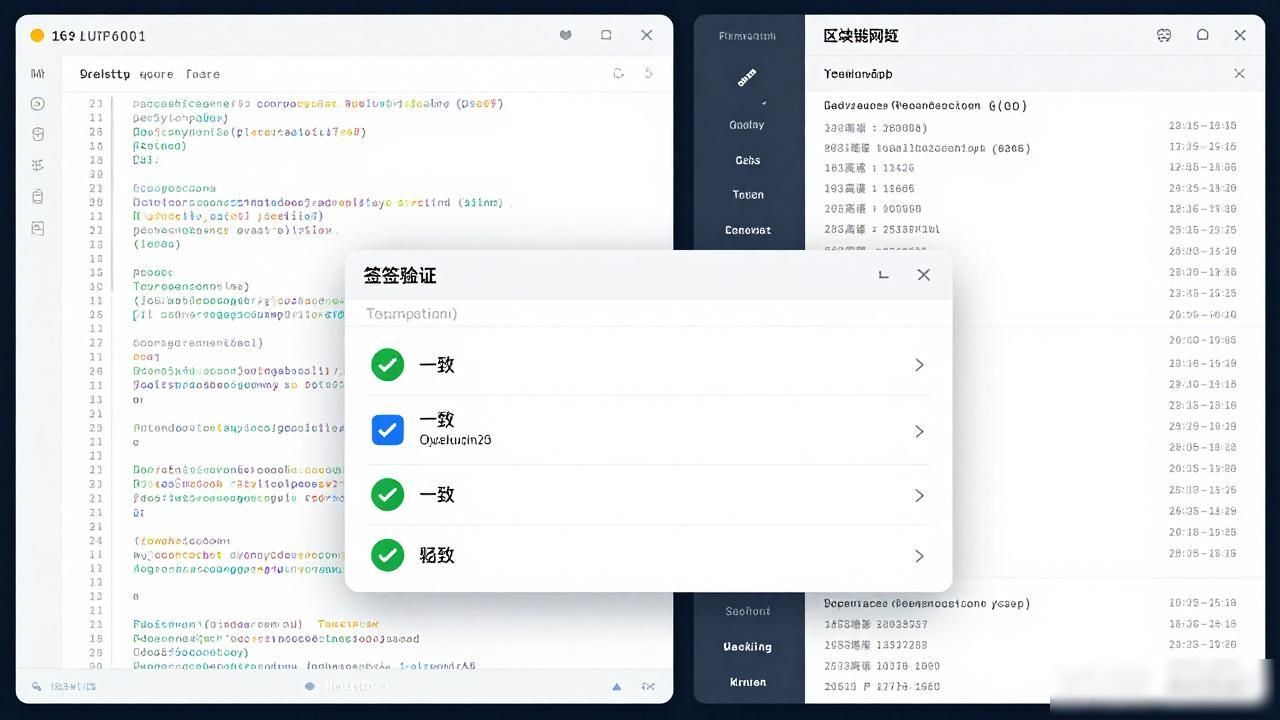Image resolution: width=1280 pixels, height=720 pixels.
Task: Click the Teanionapp panel heading
Action: [x=858, y=73]
